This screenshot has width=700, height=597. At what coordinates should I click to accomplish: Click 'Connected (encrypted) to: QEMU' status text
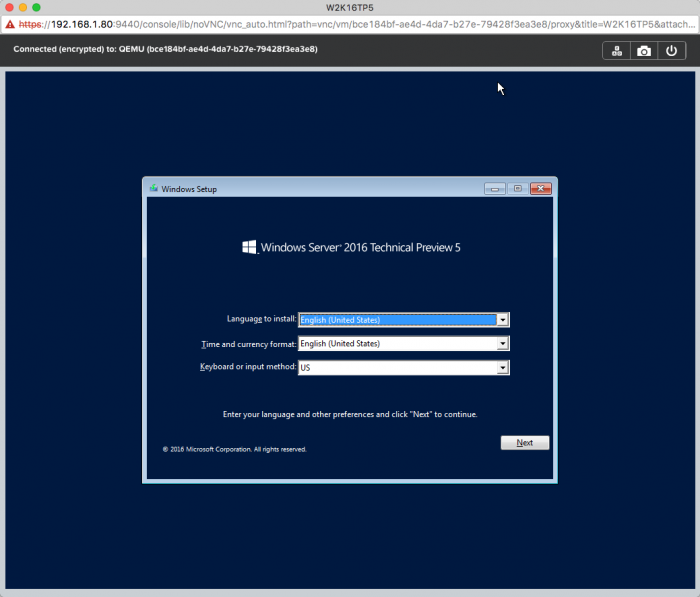pyautogui.click(x=165, y=49)
